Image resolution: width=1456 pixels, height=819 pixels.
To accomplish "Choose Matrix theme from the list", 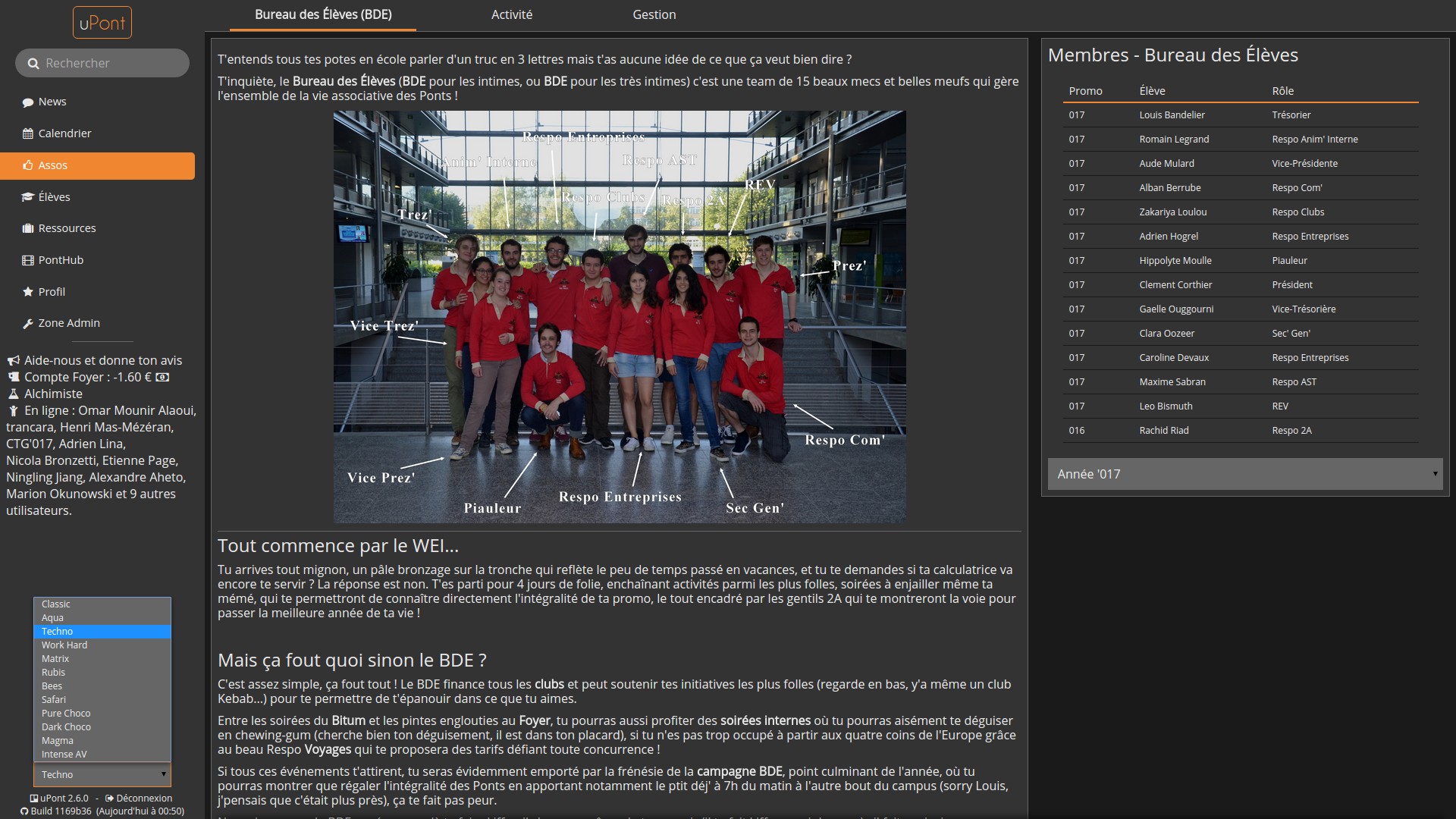I will click(55, 659).
